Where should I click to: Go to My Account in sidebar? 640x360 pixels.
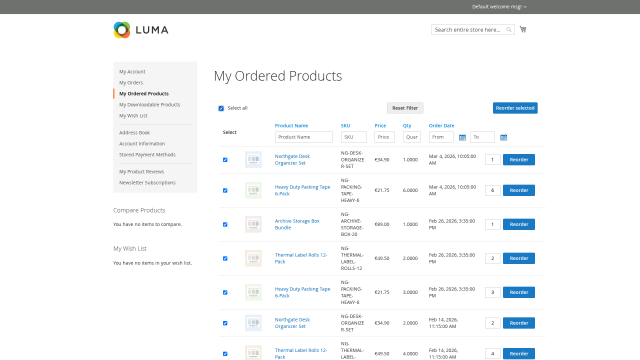point(132,71)
